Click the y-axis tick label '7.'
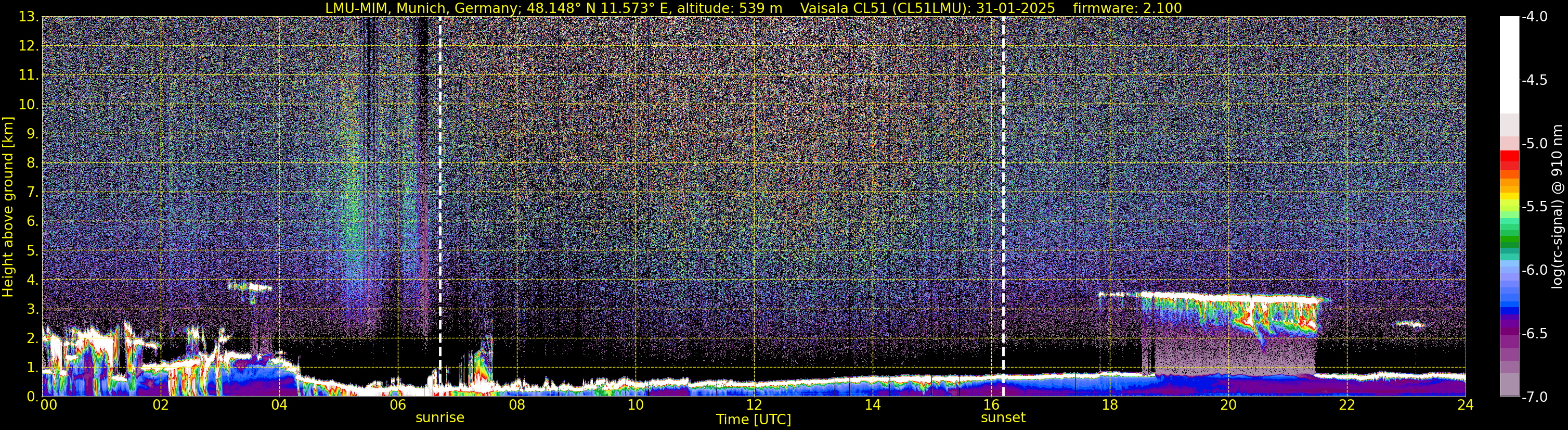The image size is (1568, 430). point(33,192)
